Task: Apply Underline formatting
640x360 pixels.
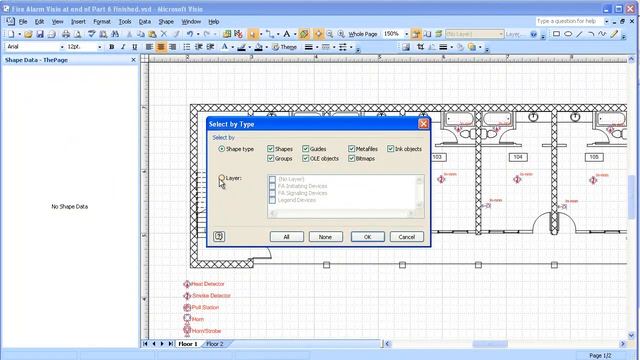Action: pos(135,47)
